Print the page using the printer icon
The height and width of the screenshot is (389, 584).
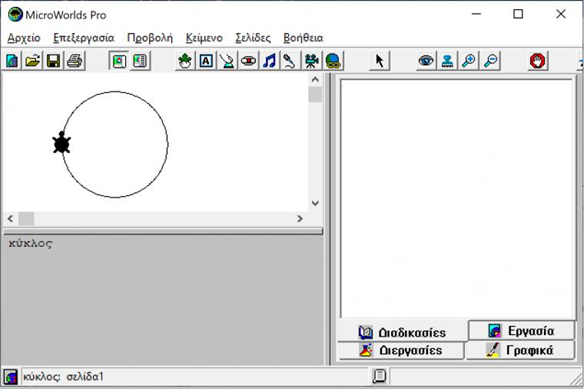click(74, 61)
